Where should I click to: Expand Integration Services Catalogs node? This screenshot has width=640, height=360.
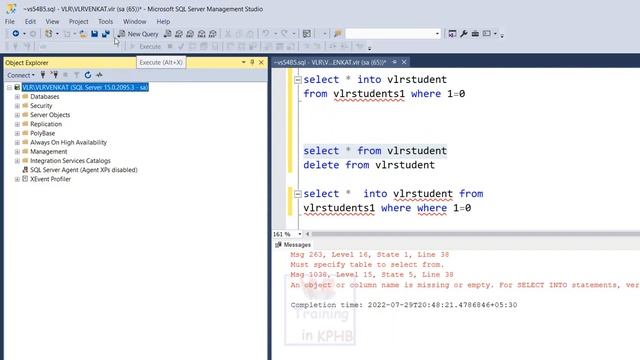click(x=17, y=161)
